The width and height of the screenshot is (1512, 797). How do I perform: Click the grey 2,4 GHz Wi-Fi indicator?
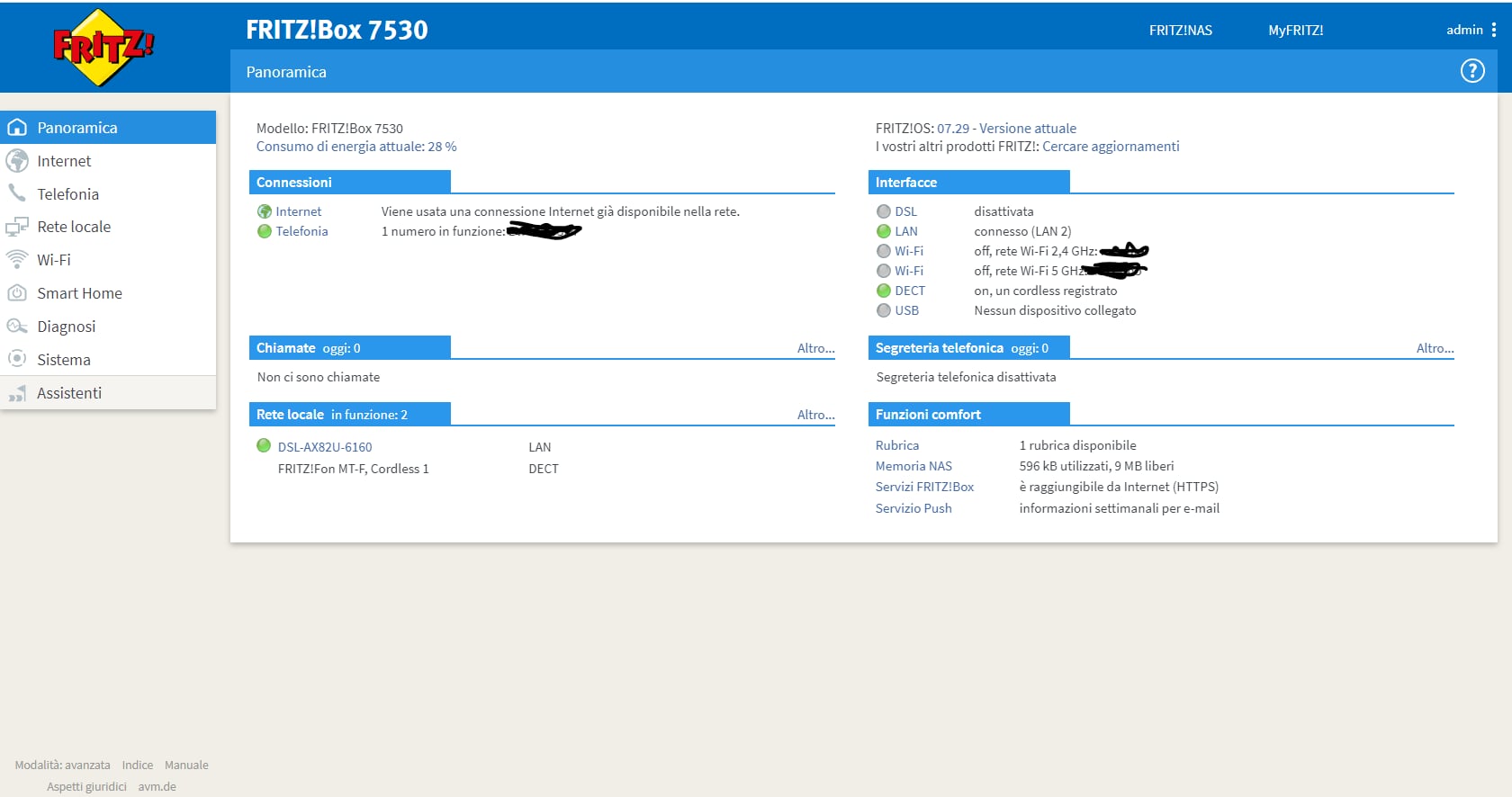(884, 251)
